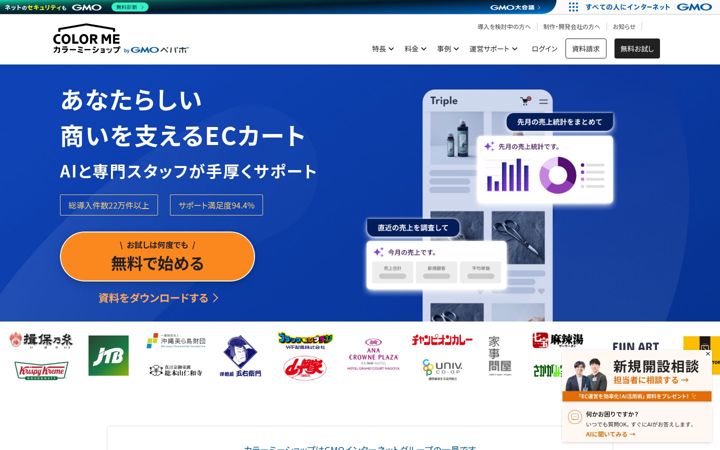The height and width of the screenshot is (450, 720).
Task: Click the 揖保乃糸 logo
Action: click(41, 340)
